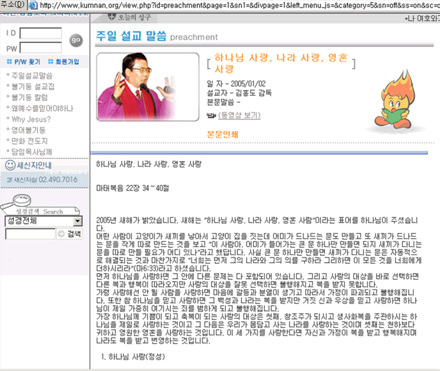Click the 오늘의 성구 shield icon
Image resolution: width=440 pixels, height=371 pixels.
pyautogui.click(x=112, y=16)
